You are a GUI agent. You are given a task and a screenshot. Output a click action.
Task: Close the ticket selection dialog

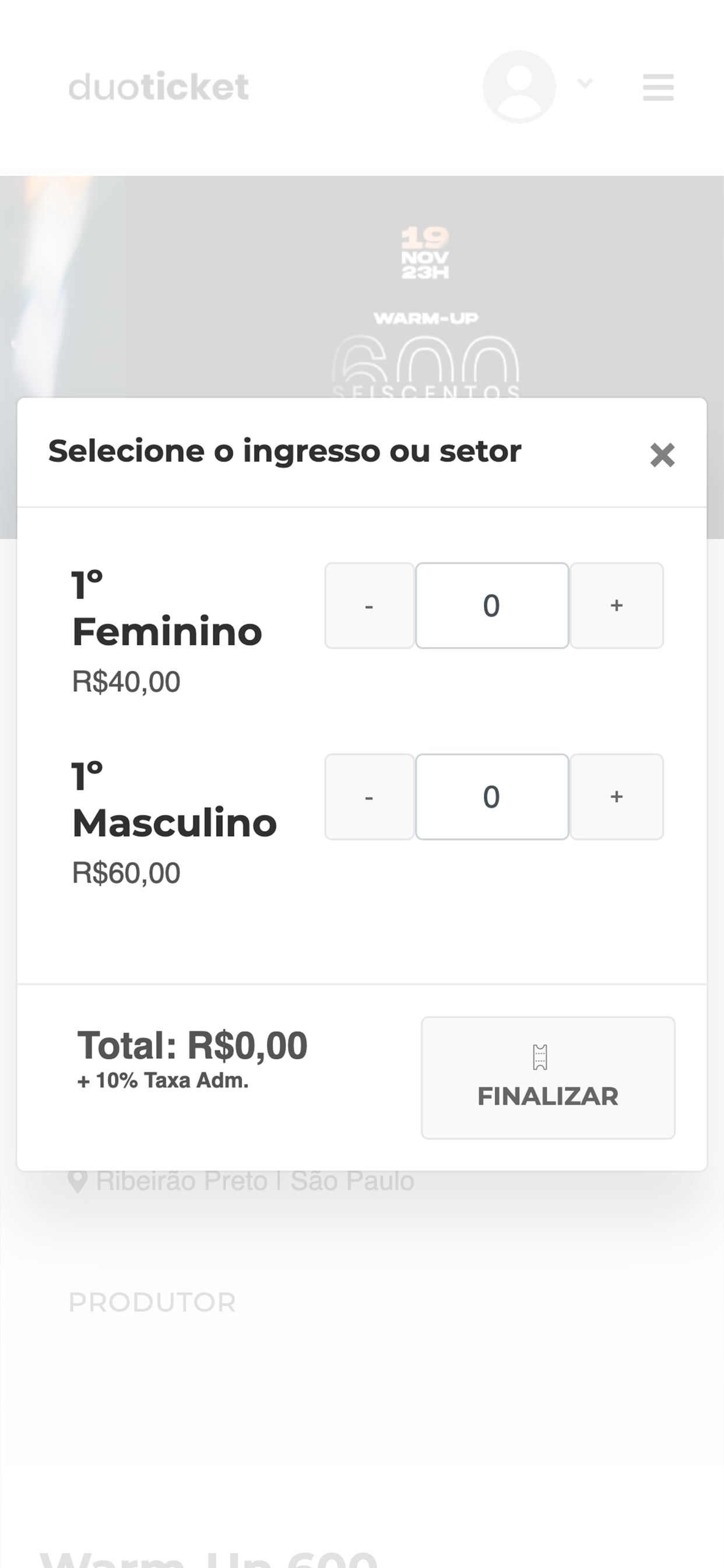[x=662, y=454]
